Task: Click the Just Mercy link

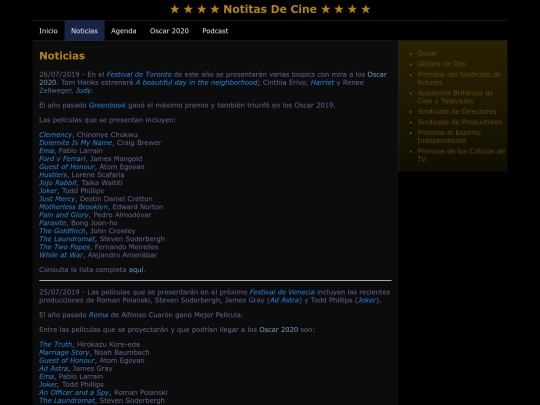Action: click(x=57, y=199)
